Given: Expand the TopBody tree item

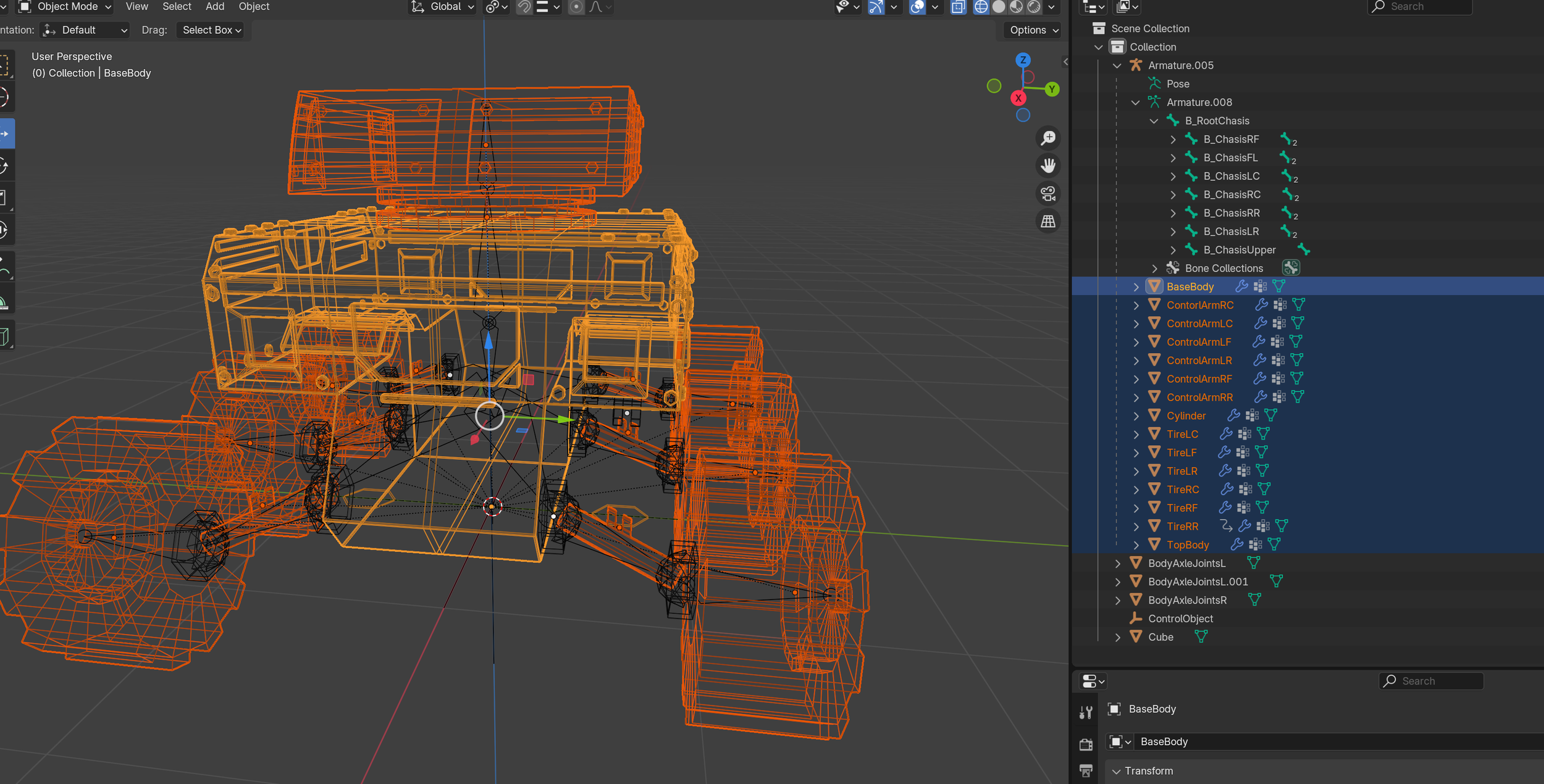Looking at the screenshot, I should point(1136,545).
